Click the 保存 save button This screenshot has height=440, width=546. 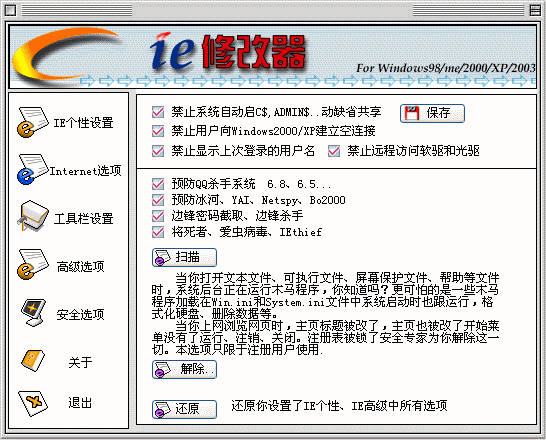tap(432, 113)
